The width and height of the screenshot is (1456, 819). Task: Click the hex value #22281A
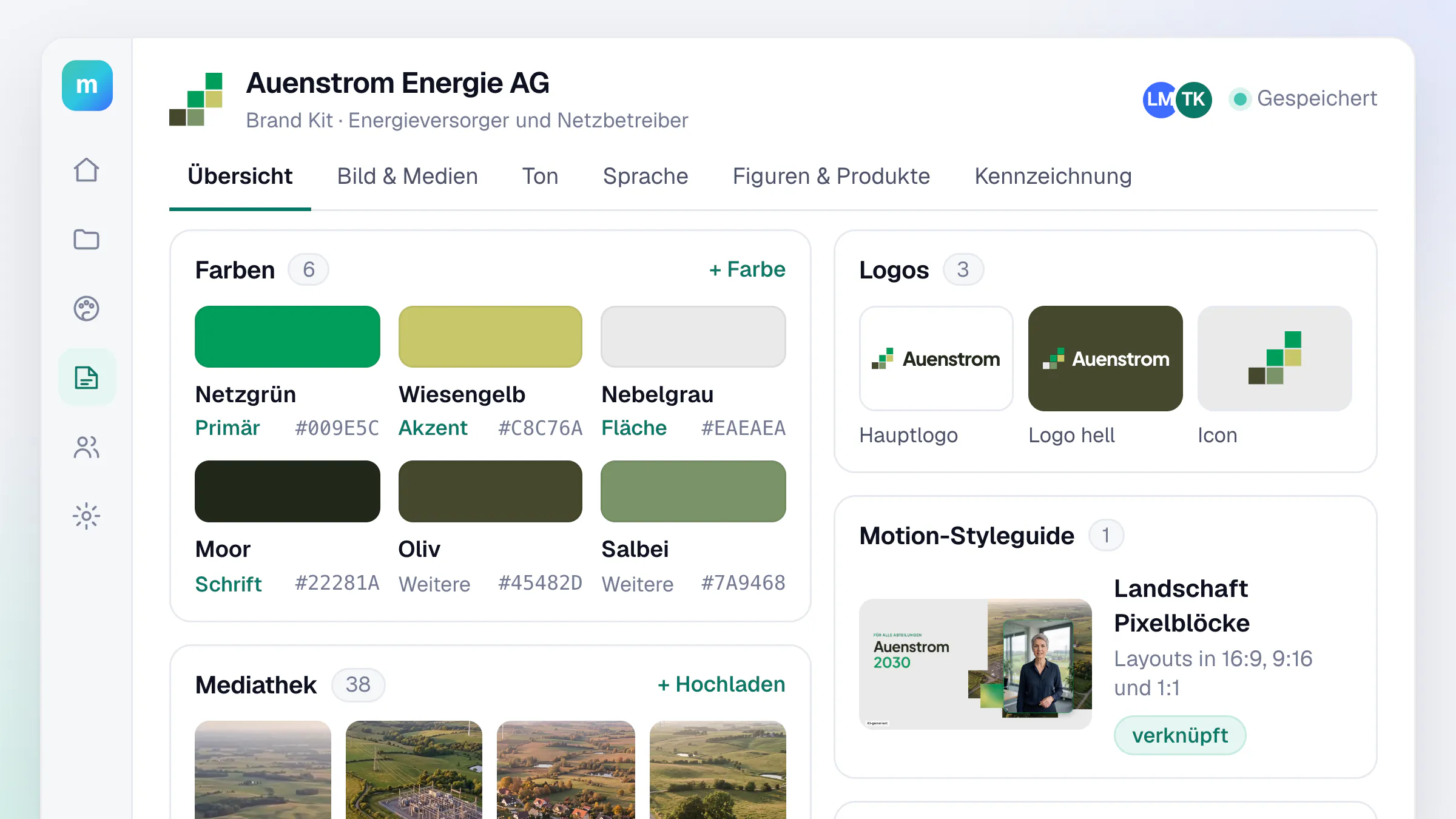tap(337, 583)
